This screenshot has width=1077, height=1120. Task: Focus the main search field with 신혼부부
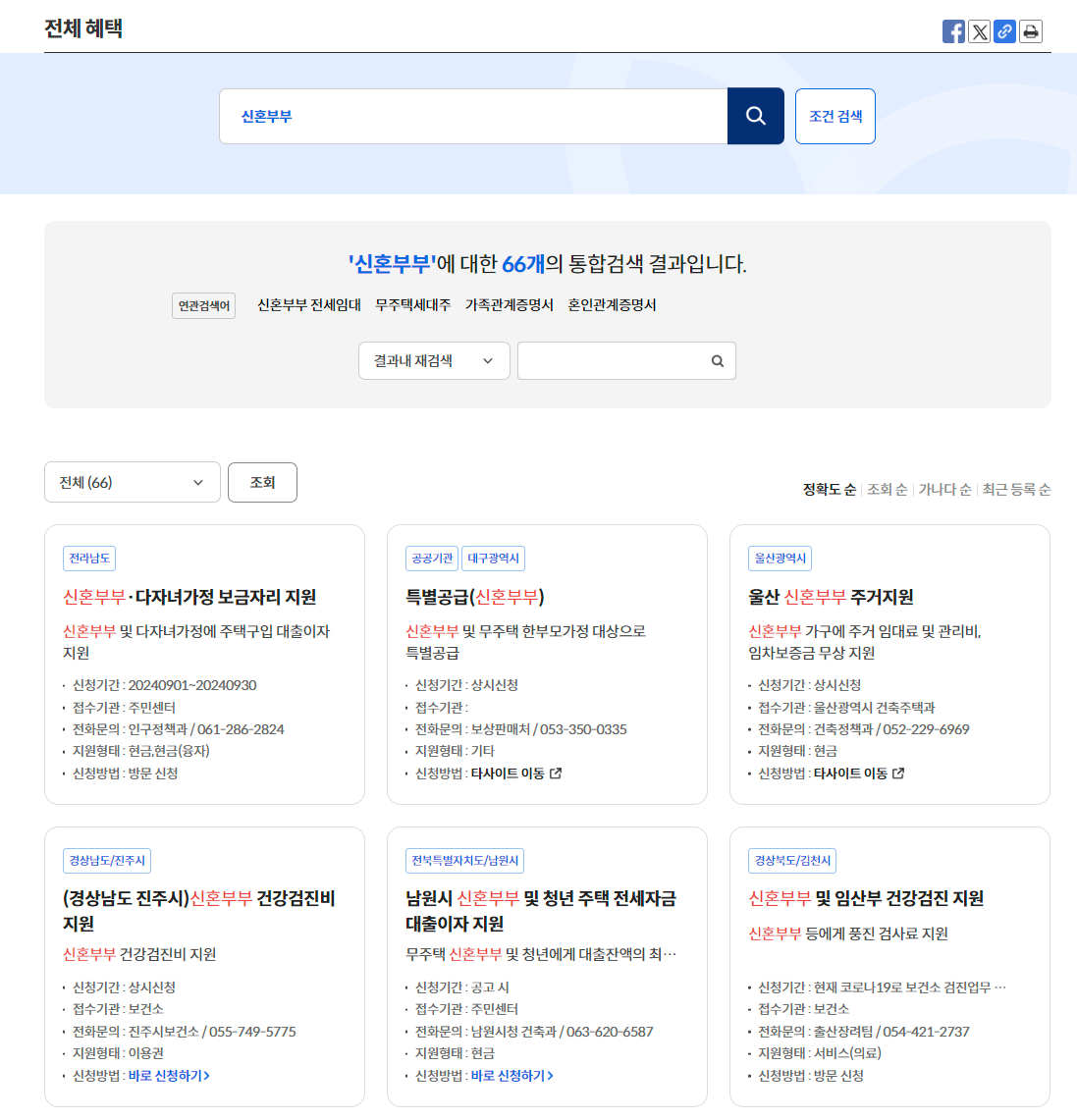[473, 117]
